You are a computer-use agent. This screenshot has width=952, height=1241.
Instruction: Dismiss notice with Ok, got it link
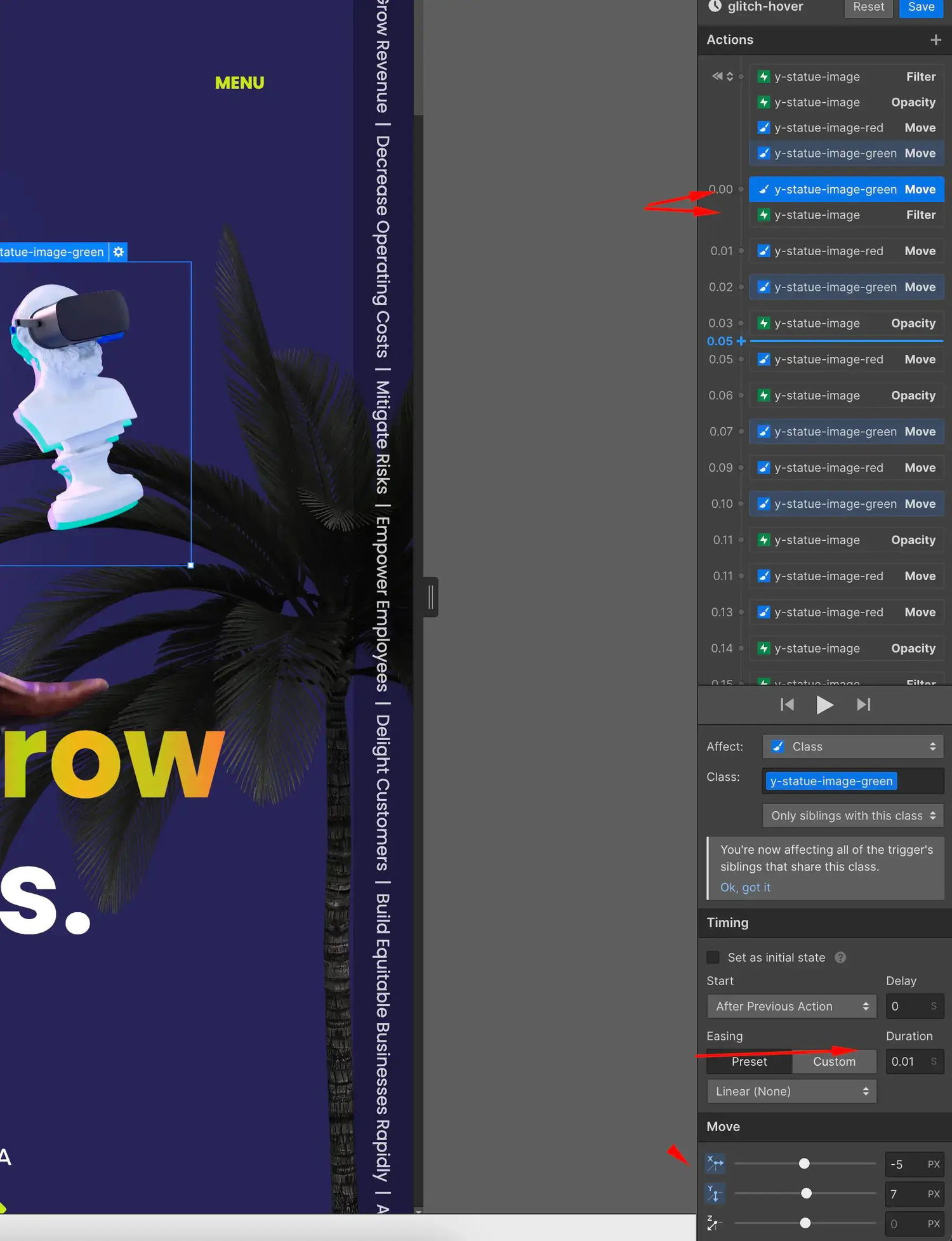tap(745, 887)
